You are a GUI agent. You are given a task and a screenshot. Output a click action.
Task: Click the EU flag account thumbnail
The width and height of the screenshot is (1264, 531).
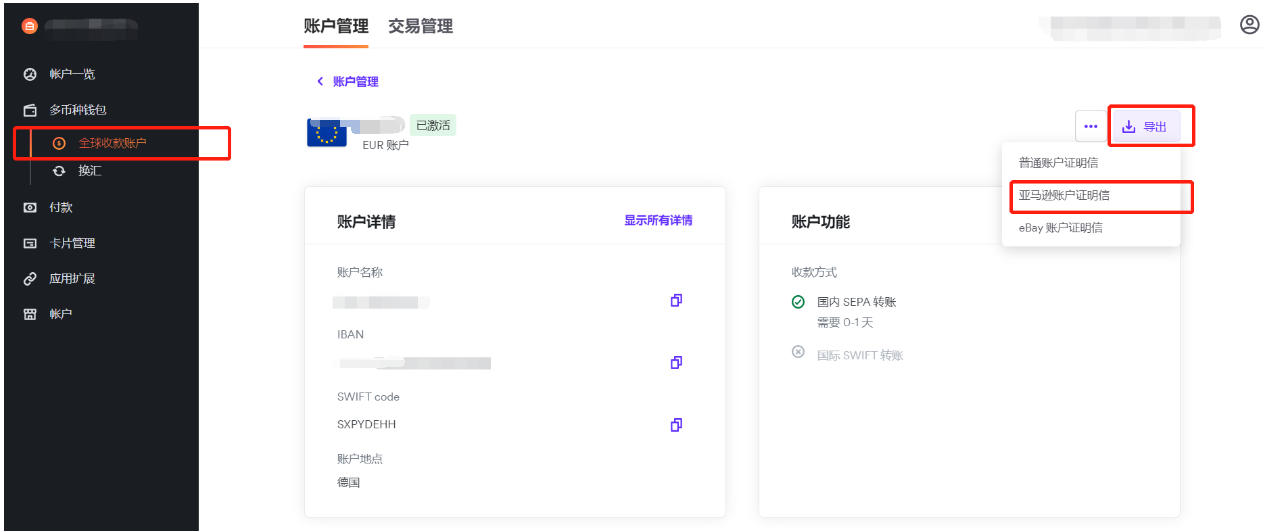tap(326, 133)
